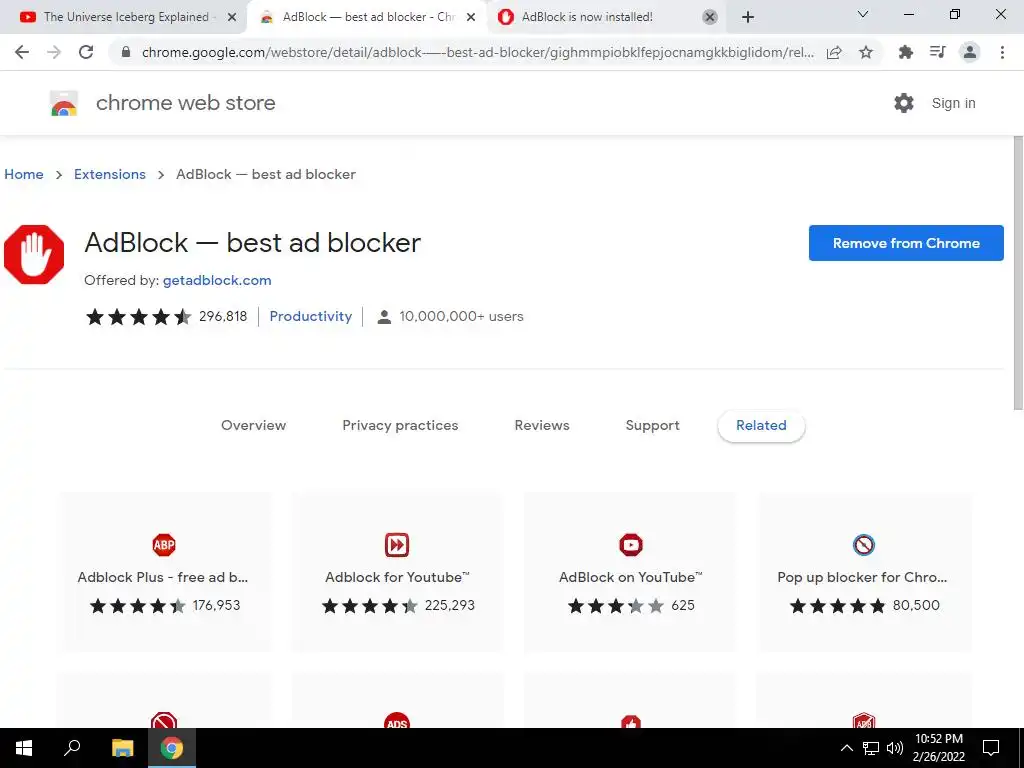Open the web store settings gear
Image resolution: width=1024 pixels, height=768 pixels.
tap(904, 103)
